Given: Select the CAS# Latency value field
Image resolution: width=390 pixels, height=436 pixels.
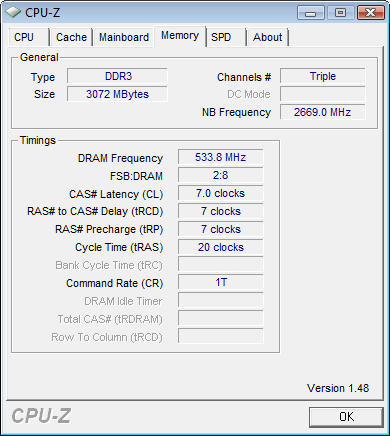Looking at the screenshot, I should click(x=221, y=193).
